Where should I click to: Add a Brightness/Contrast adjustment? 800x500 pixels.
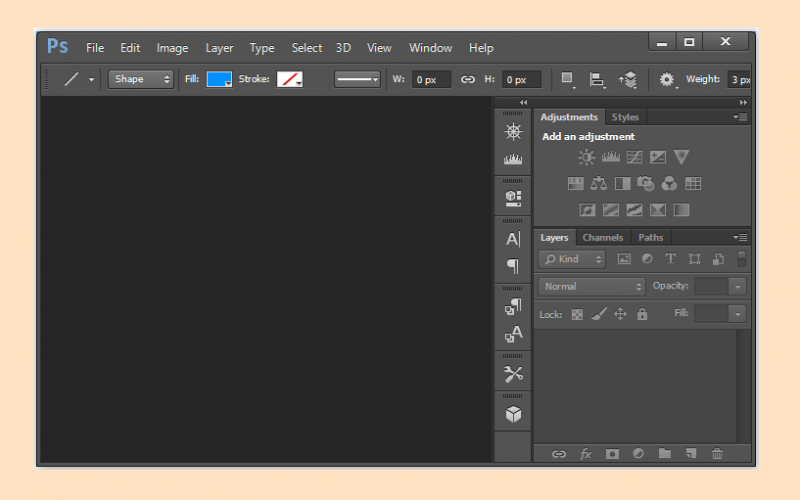[x=587, y=157]
